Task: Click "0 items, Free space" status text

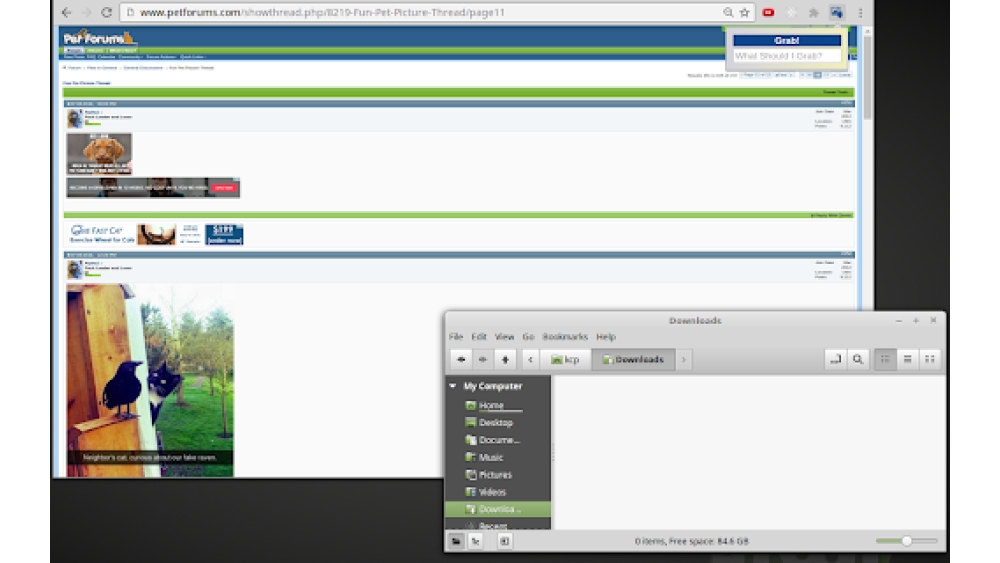Action: point(691,541)
